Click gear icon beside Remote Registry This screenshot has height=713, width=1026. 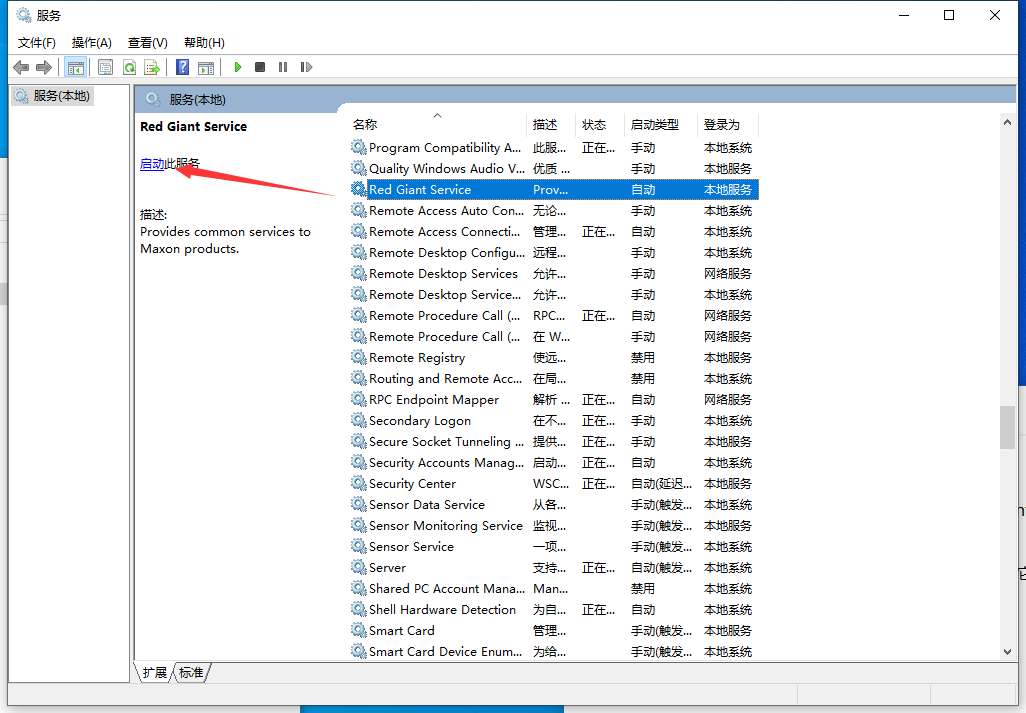click(359, 357)
